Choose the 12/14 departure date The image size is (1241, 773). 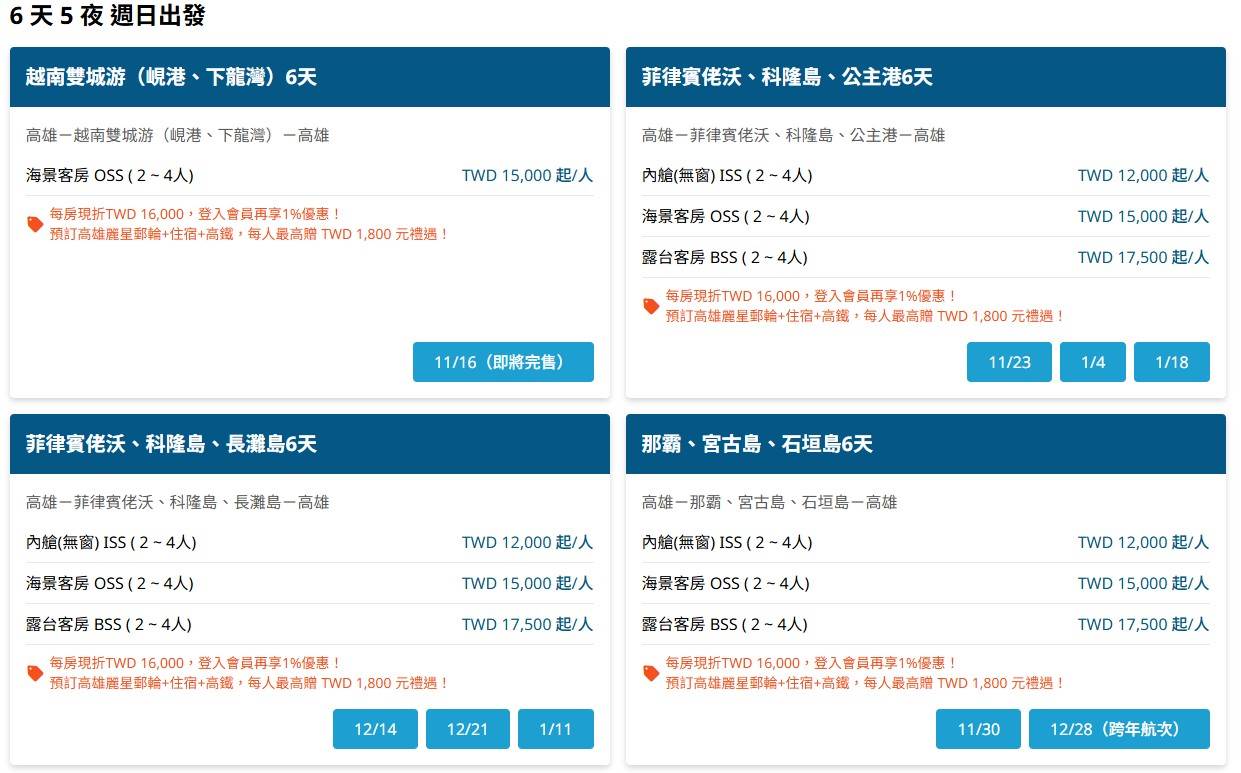click(x=375, y=729)
